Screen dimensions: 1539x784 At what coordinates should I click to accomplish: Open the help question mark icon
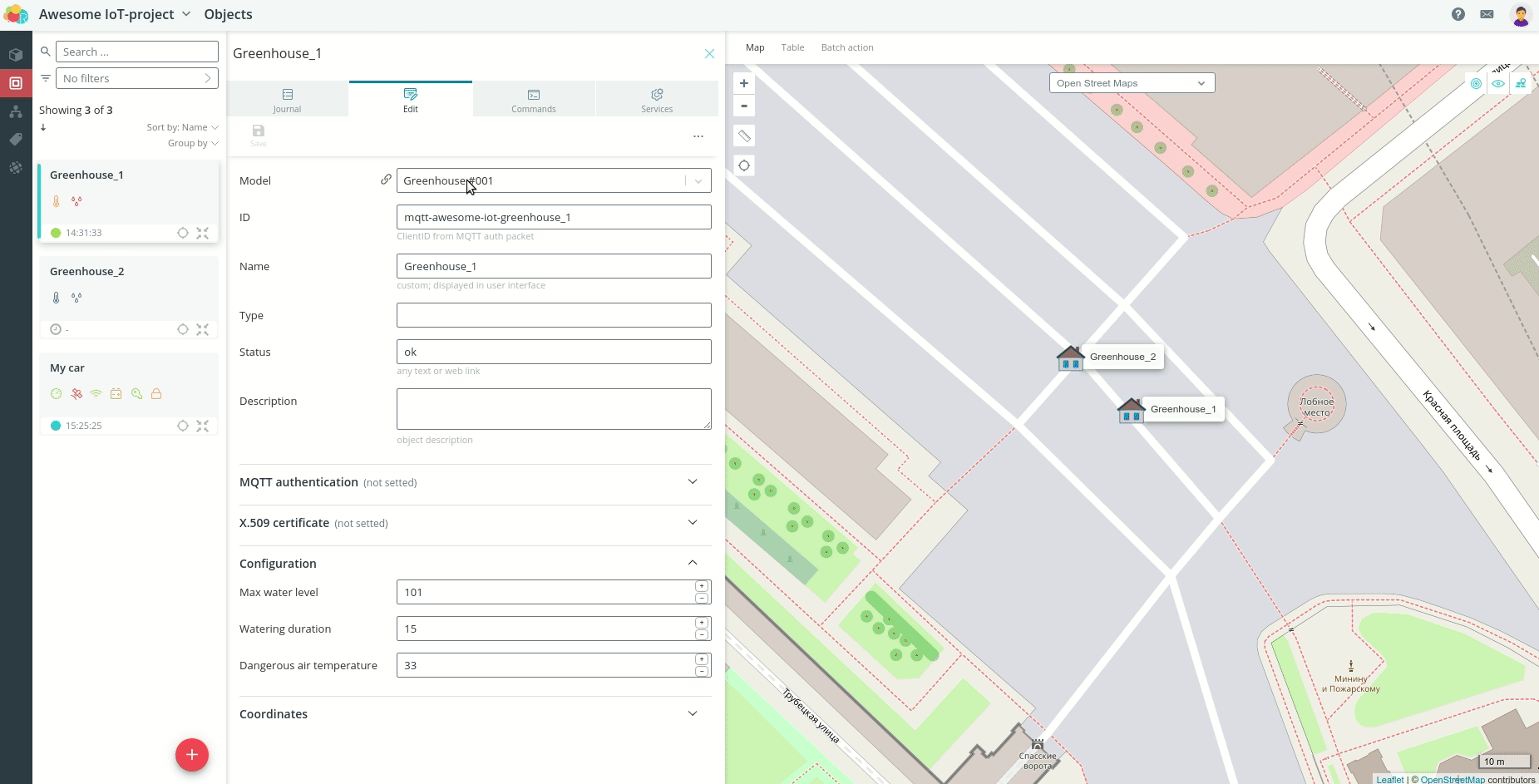pos(1458,14)
